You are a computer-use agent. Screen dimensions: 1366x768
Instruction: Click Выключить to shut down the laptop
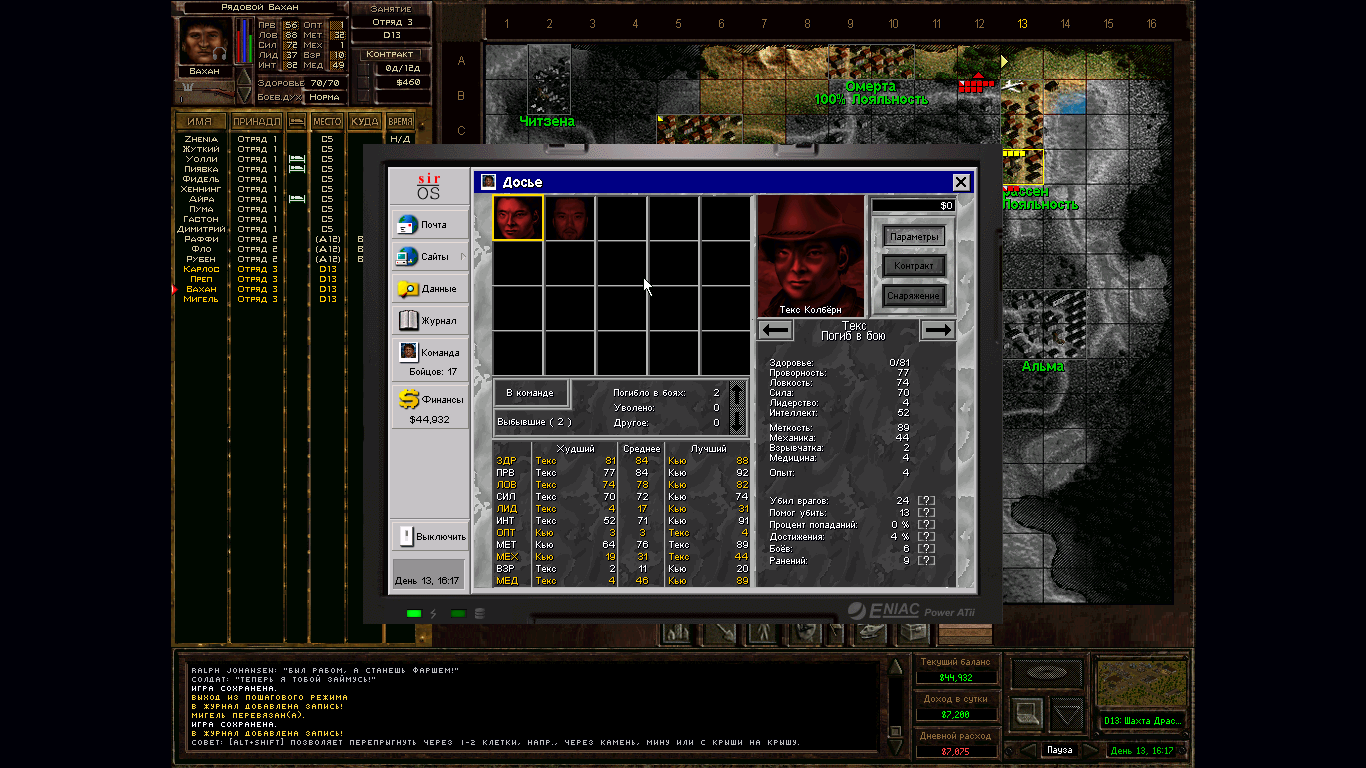430,536
